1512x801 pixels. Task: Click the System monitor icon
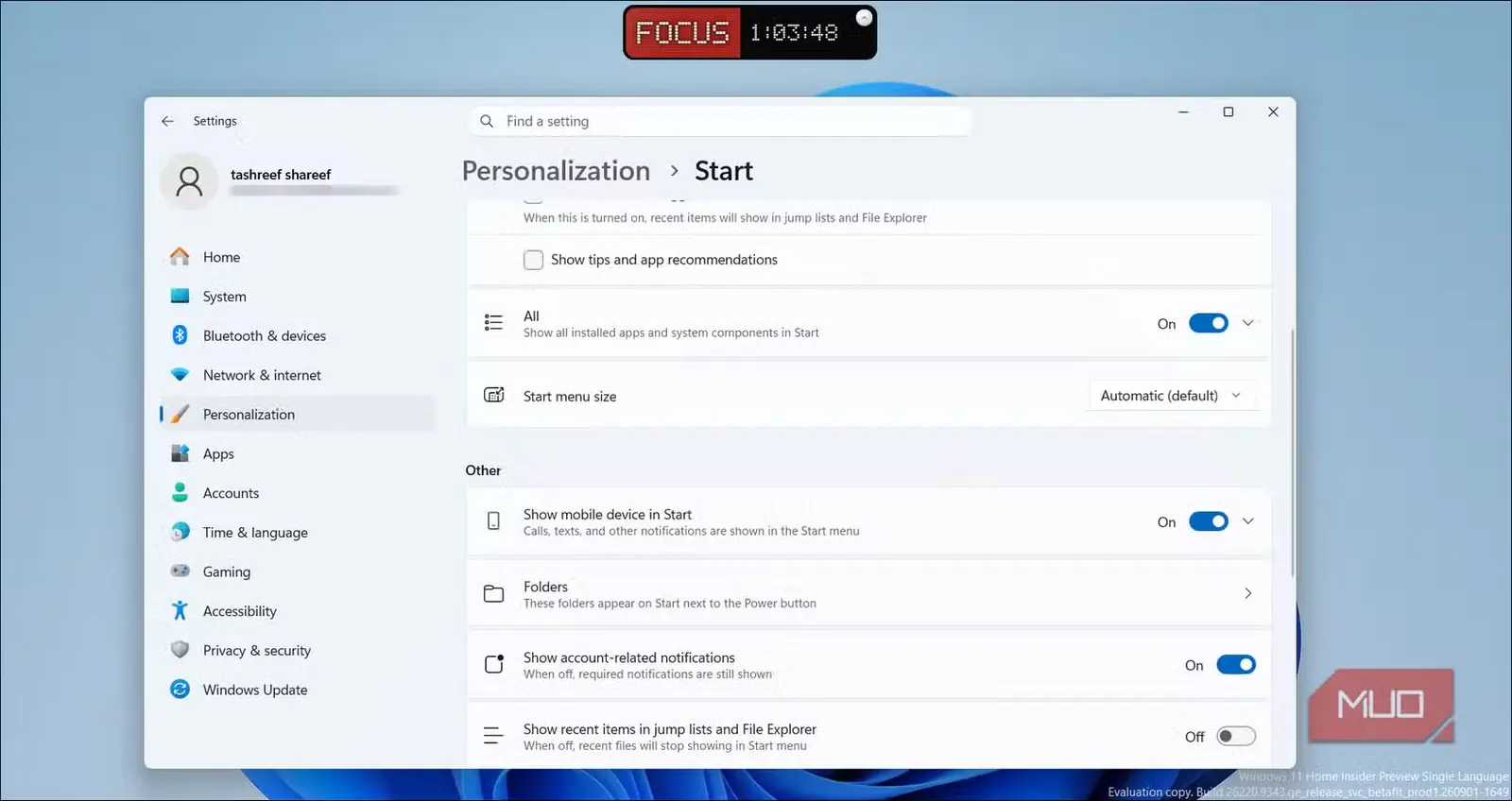[180, 296]
